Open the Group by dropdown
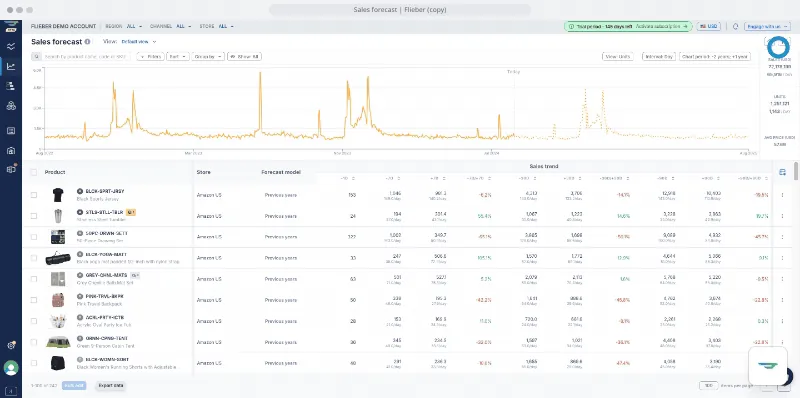Image resolution: width=800 pixels, height=398 pixels. point(208,57)
